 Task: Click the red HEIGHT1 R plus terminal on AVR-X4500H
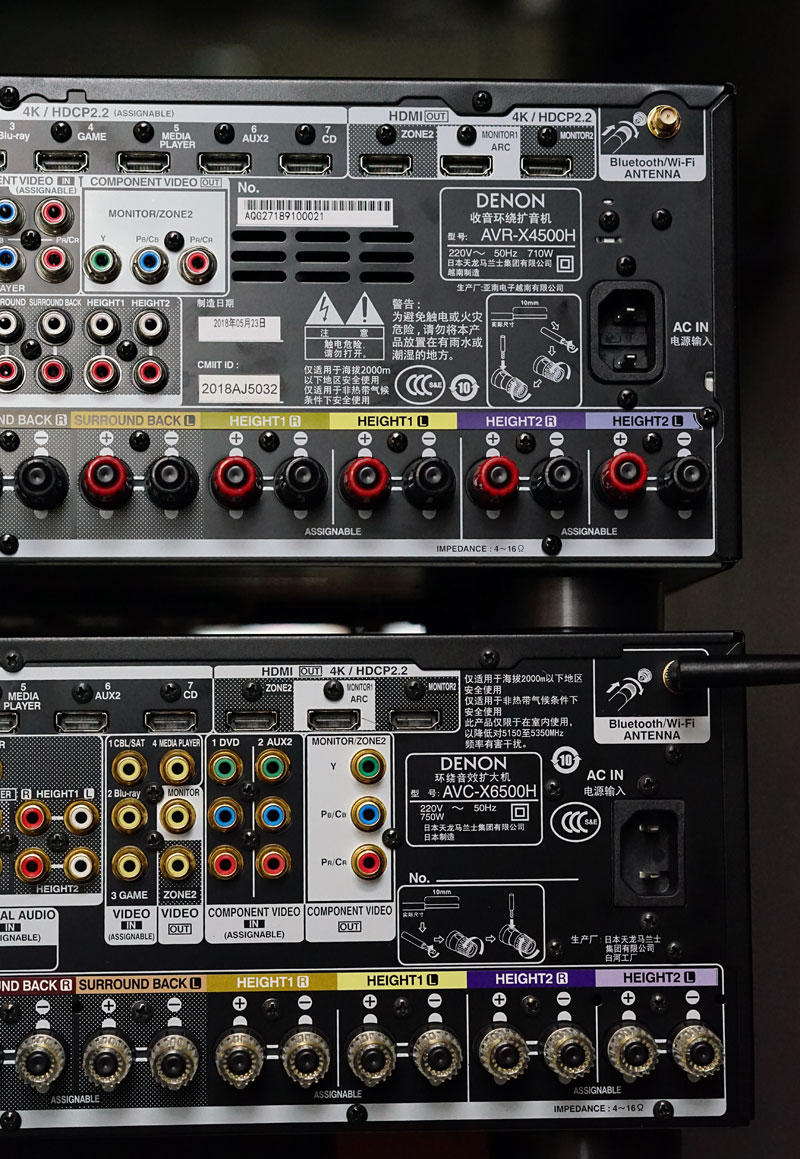(x=235, y=482)
